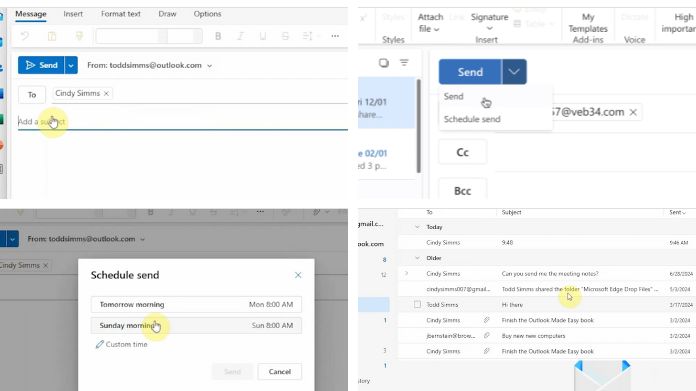This screenshot has width=696, height=391.
Task: Switch to the Draw tab
Action: coord(167,14)
